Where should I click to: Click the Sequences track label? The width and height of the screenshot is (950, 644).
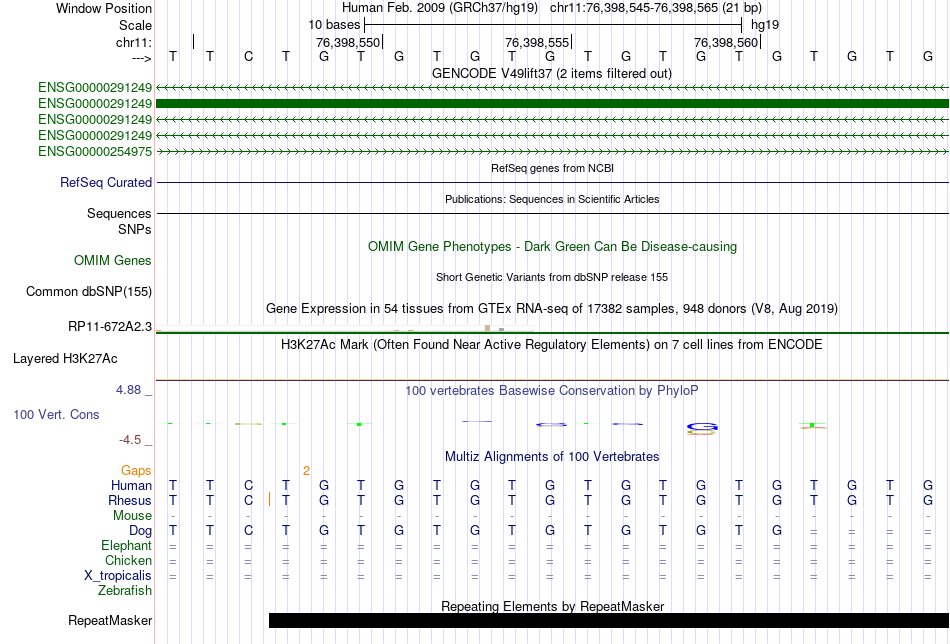(119, 214)
